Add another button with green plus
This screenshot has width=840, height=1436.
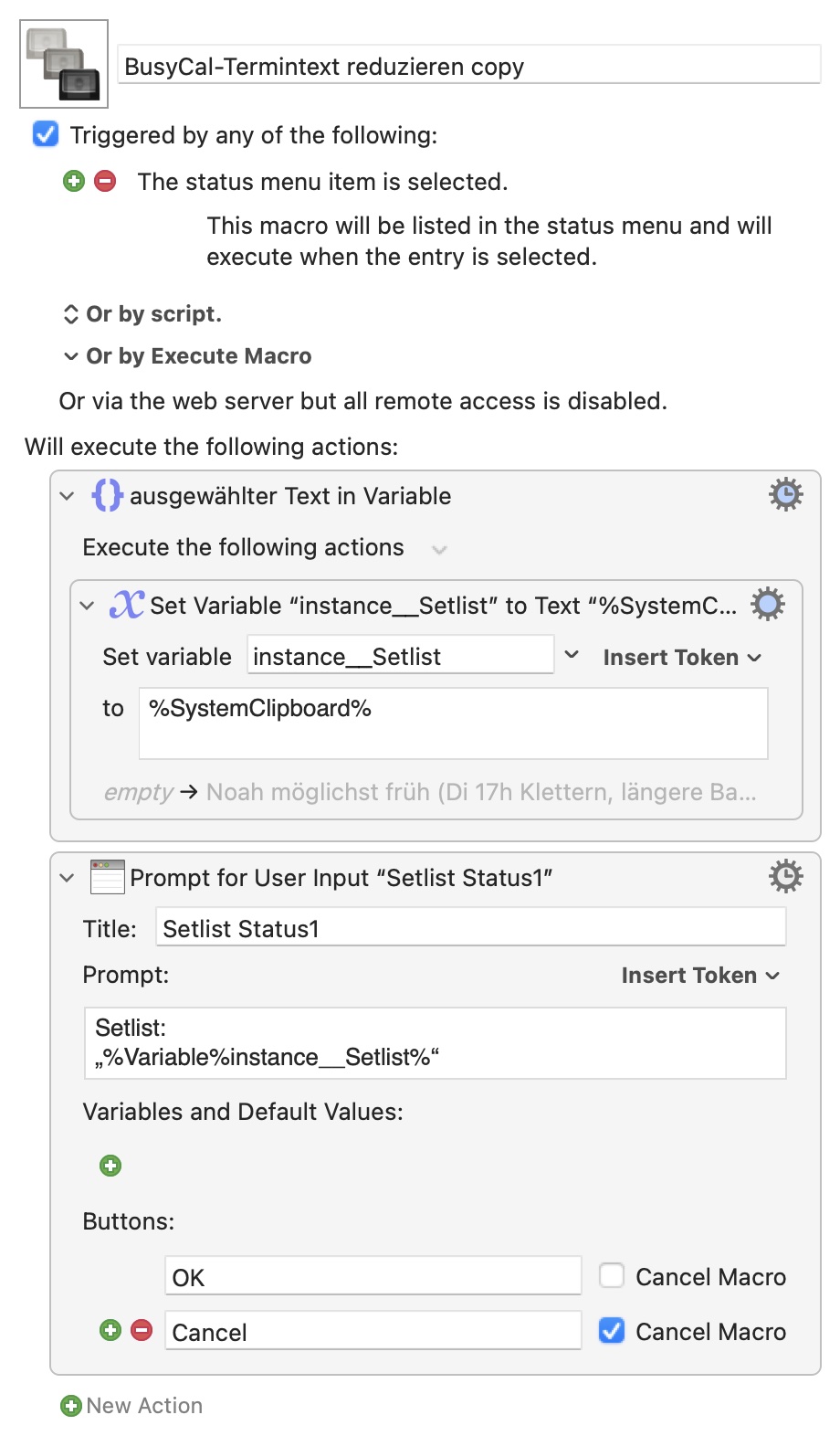[x=110, y=1330]
